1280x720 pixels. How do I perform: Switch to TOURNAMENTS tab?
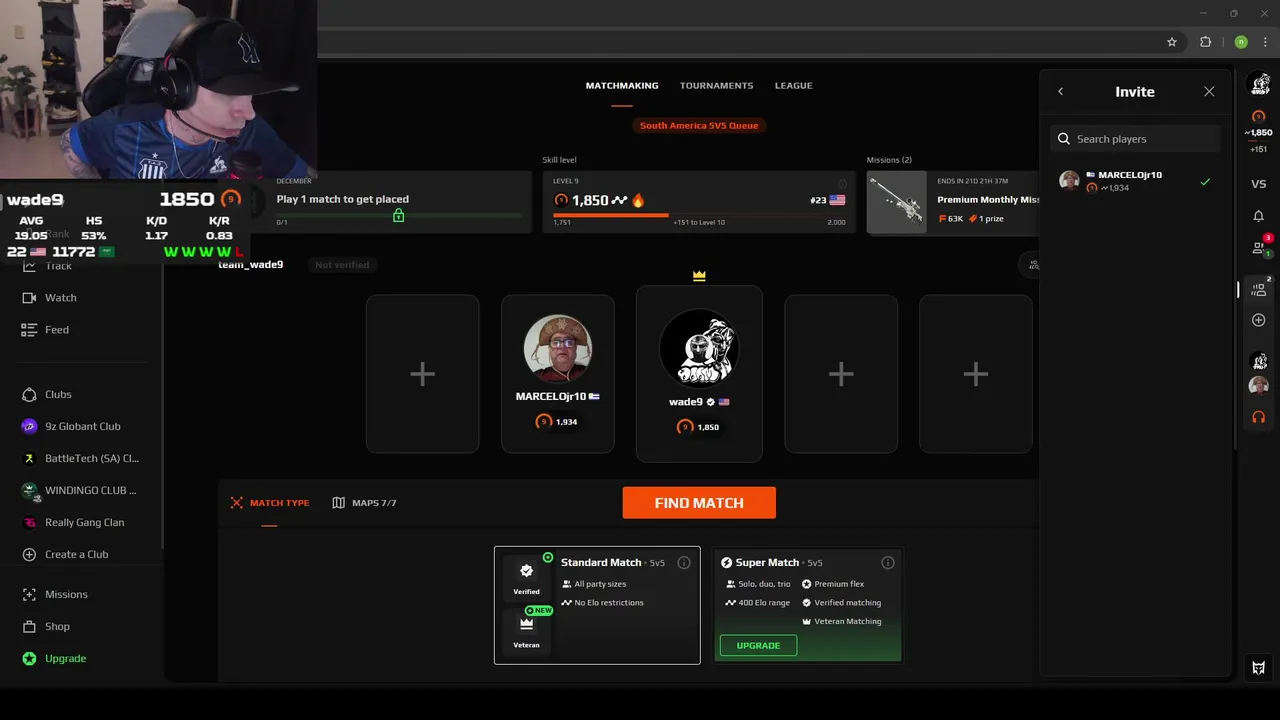[x=717, y=86]
